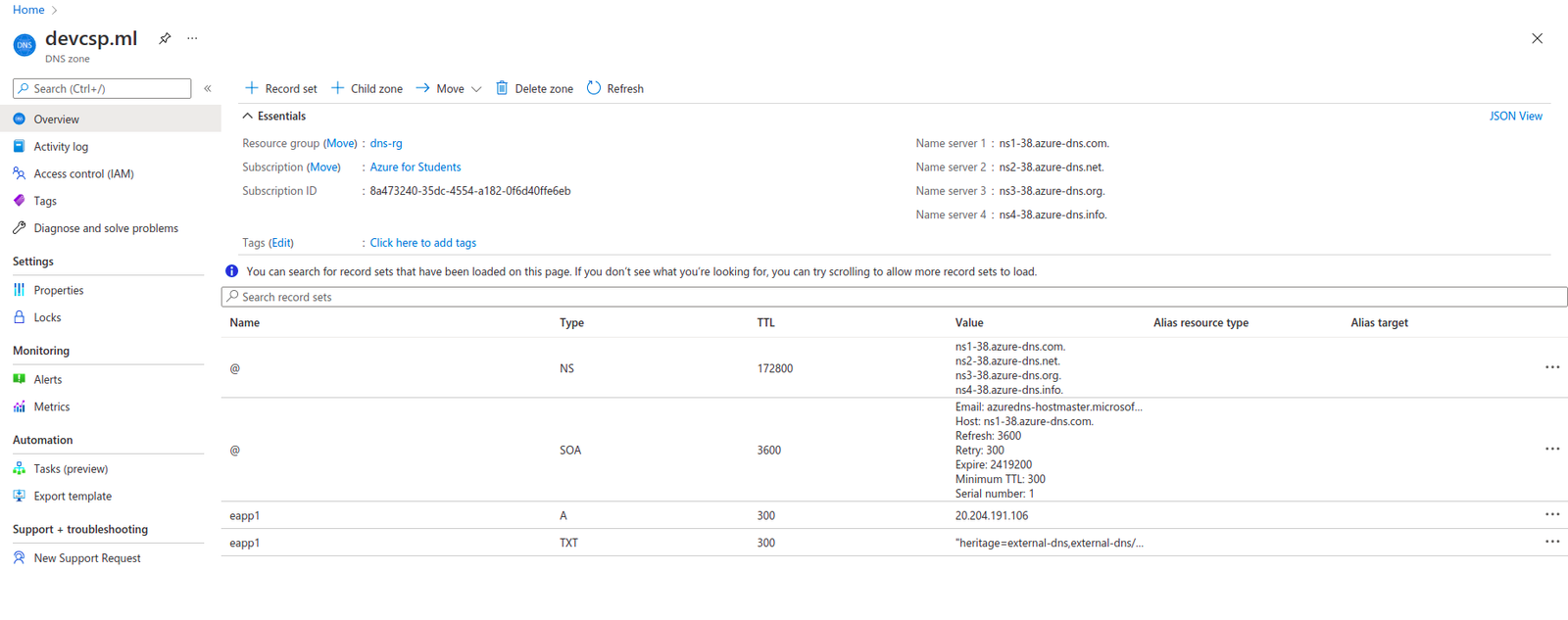Select Tags in the sidebar
Image resolution: width=1568 pixels, height=620 pixels.
(45, 201)
